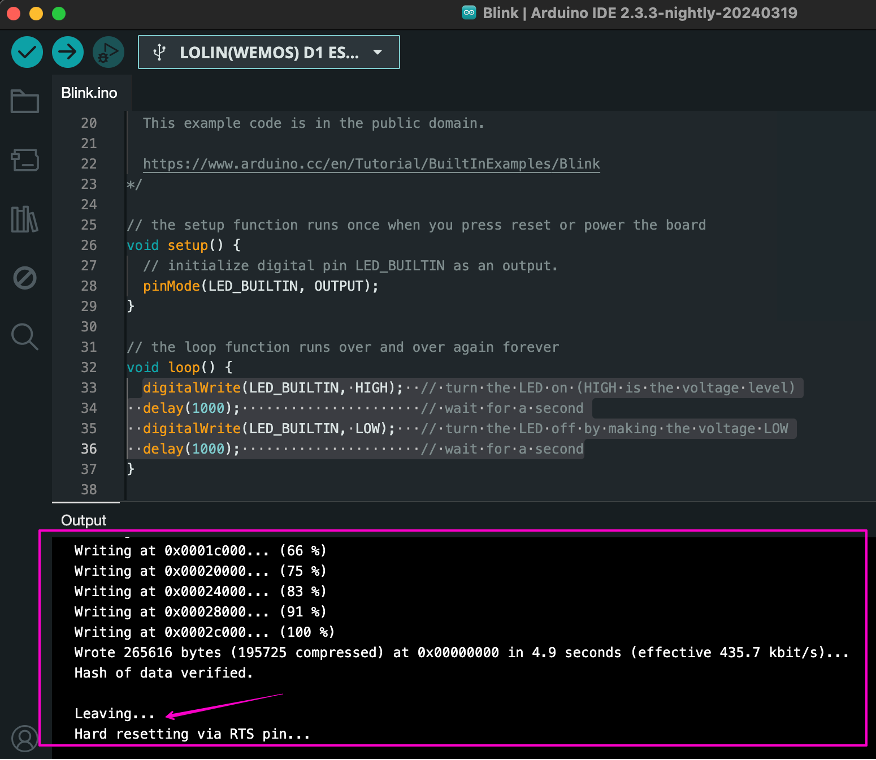The width and height of the screenshot is (876, 760).
Task: Click the user account profile icon
Action: (25, 737)
